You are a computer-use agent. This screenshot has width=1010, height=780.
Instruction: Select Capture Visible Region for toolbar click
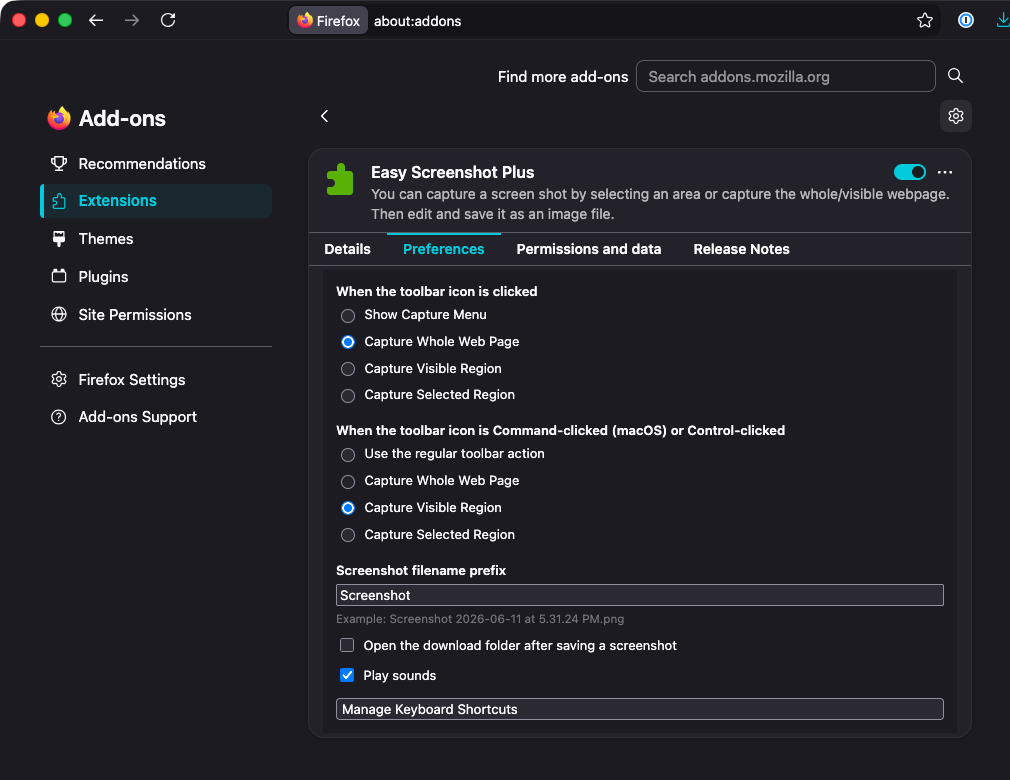coord(348,369)
